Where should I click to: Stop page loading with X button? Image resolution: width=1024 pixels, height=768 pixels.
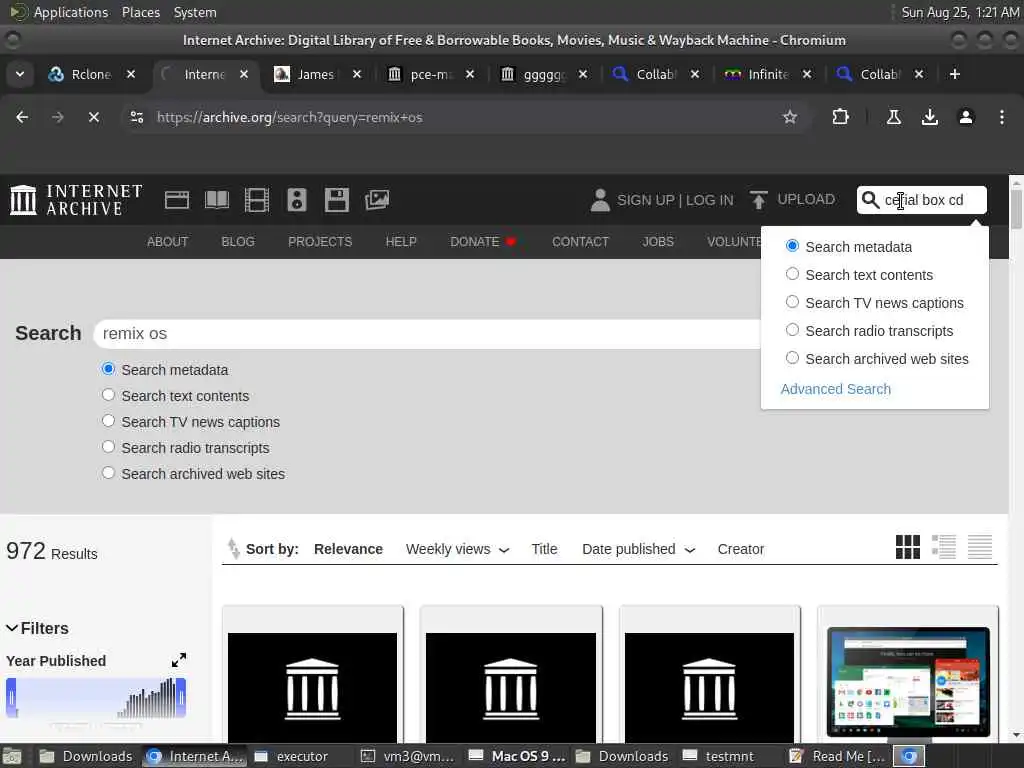[93, 117]
